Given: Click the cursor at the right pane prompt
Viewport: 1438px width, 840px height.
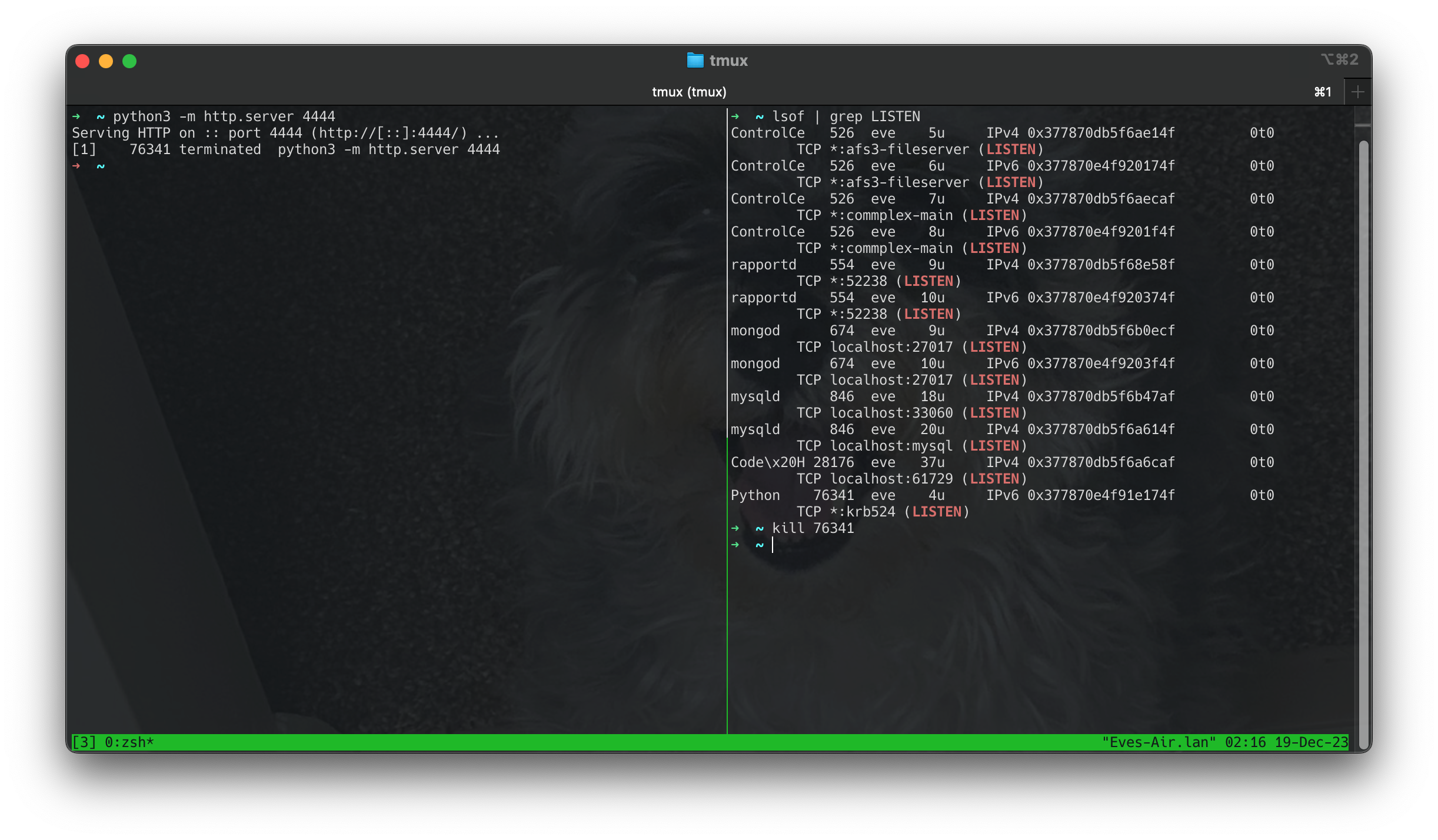Looking at the screenshot, I should (773, 545).
